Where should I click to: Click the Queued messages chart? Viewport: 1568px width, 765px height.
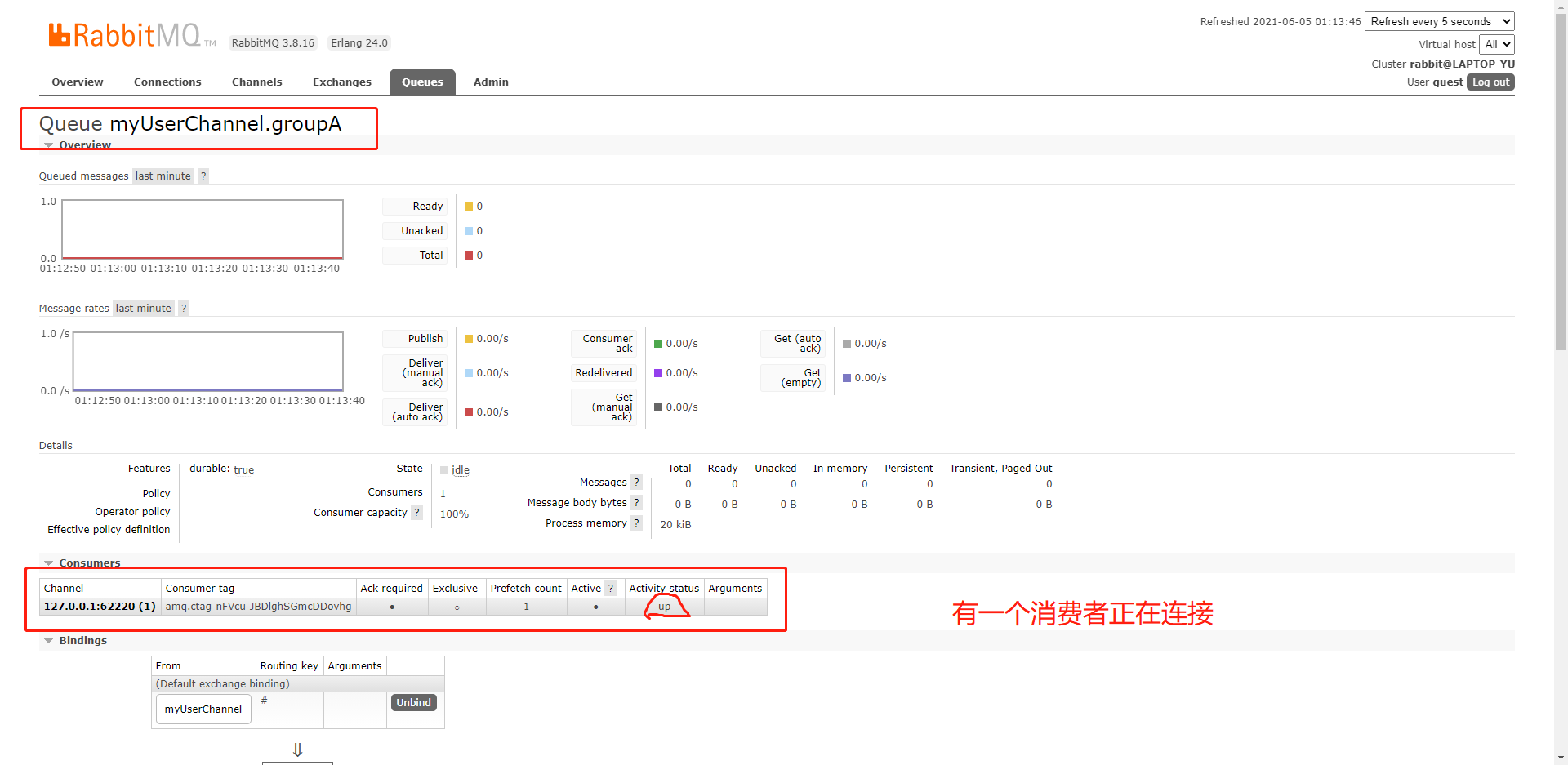[203, 229]
